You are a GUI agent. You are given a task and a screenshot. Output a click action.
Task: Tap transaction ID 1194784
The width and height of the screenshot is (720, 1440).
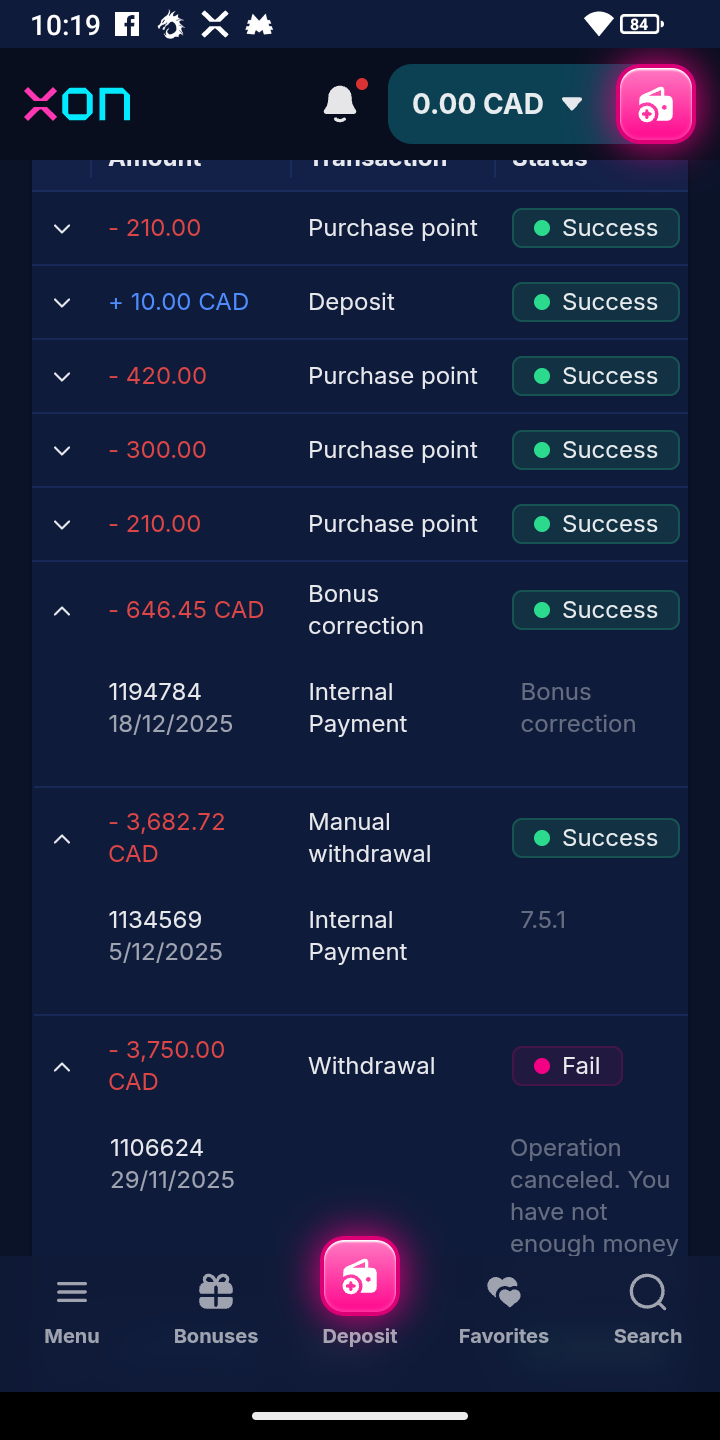155,692
